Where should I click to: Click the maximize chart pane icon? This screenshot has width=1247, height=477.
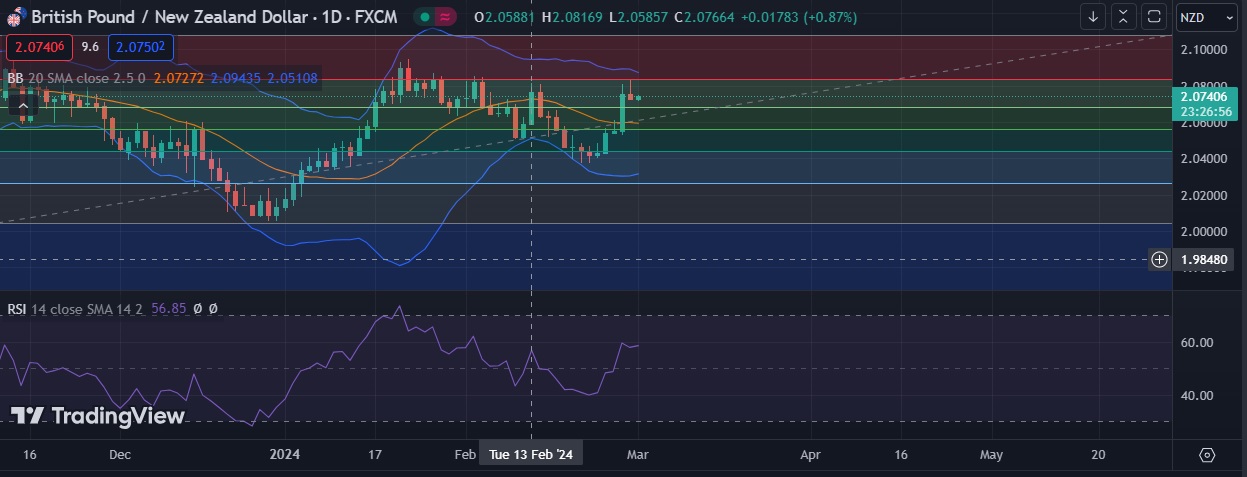pos(1154,17)
